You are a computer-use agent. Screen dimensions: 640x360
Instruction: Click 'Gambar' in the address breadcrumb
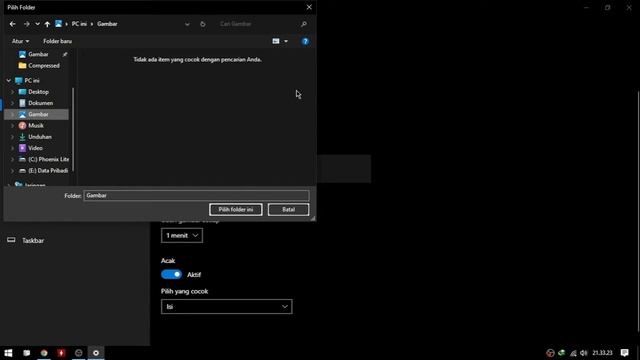pos(107,24)
